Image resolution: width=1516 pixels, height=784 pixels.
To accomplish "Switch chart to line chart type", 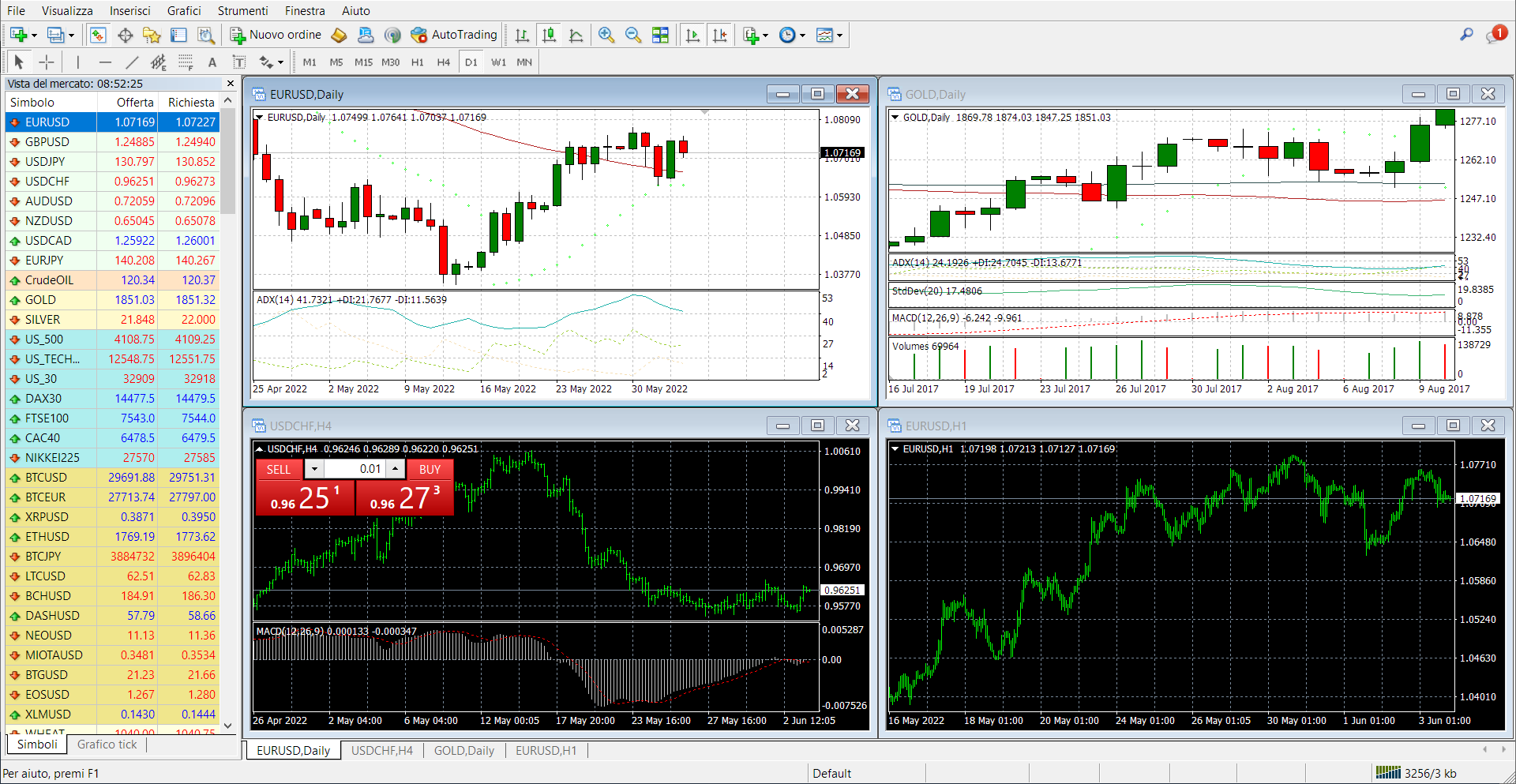I will [x=576, y=35].
